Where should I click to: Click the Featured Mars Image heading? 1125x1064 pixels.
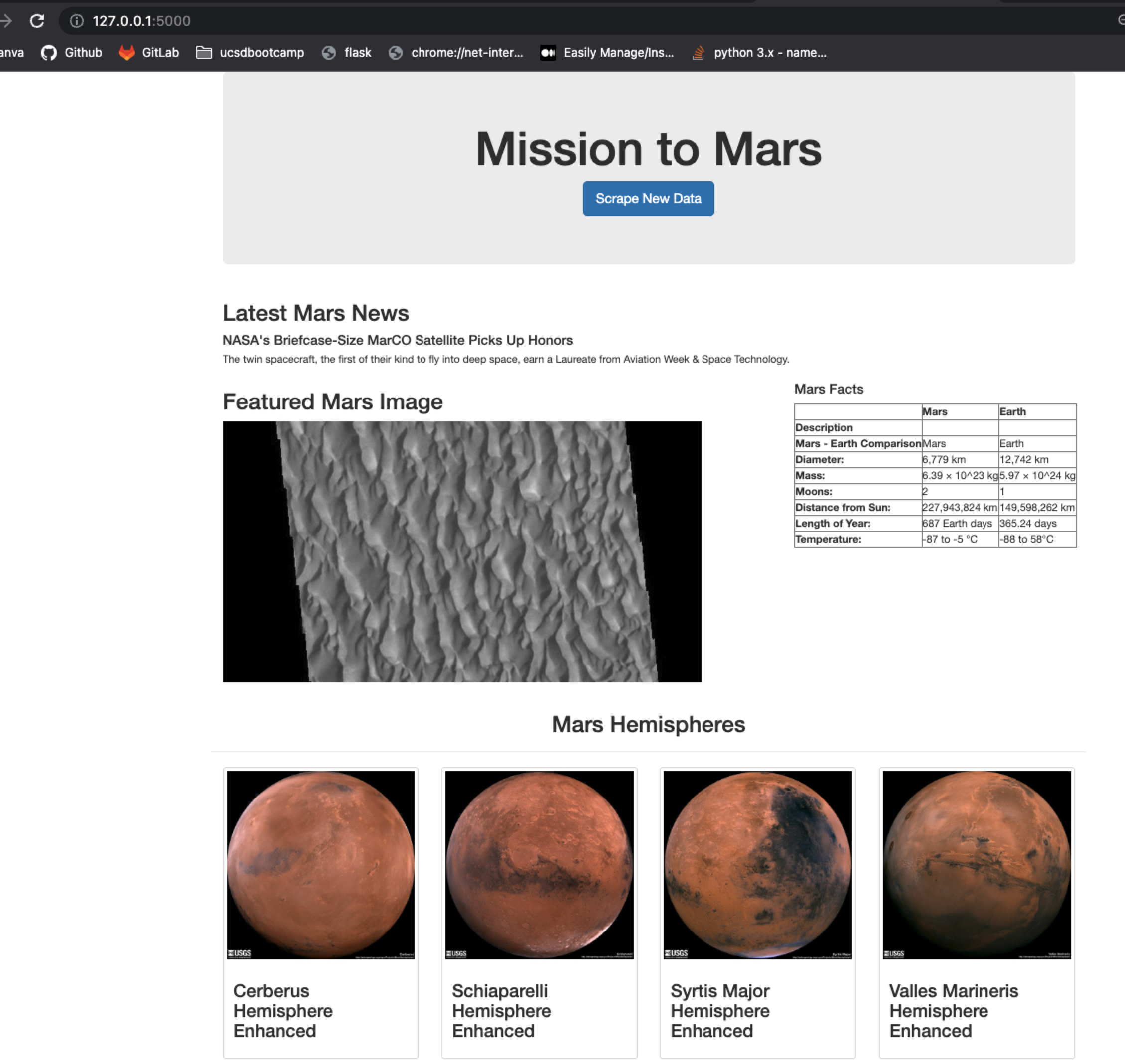click(332, 401)
